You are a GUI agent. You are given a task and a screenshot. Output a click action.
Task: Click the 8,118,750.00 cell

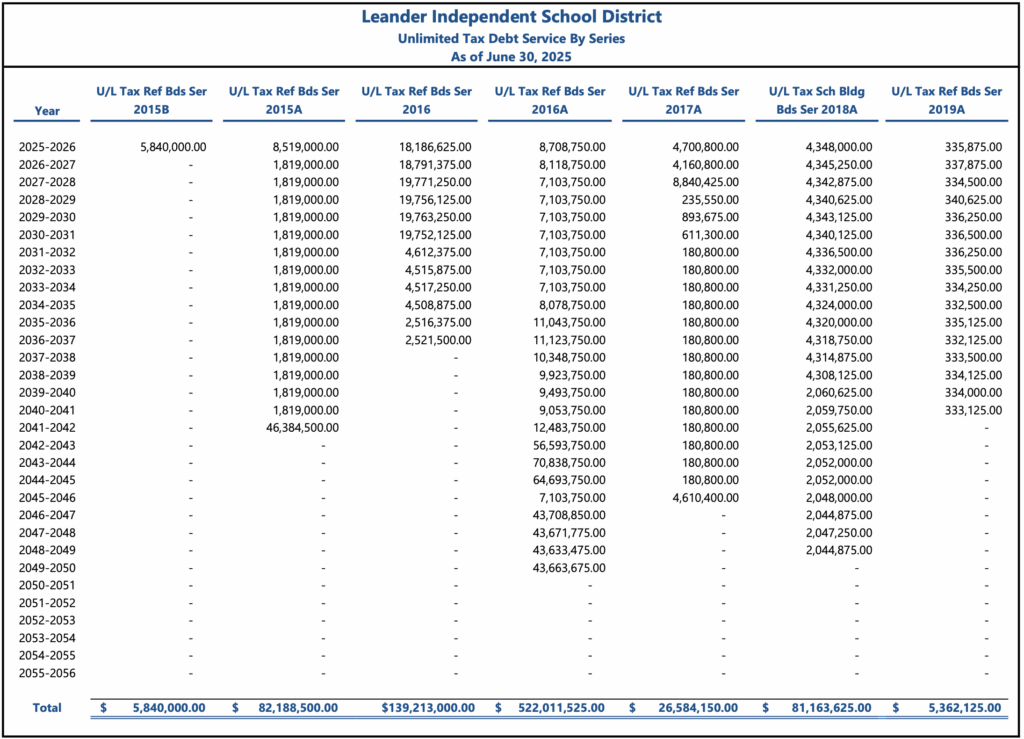point(572,165)
